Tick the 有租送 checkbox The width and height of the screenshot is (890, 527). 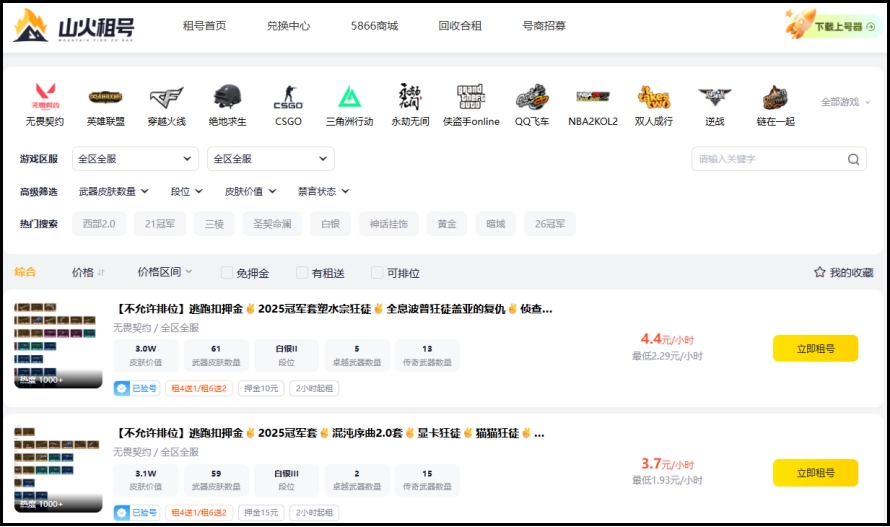tap(302, 273)
